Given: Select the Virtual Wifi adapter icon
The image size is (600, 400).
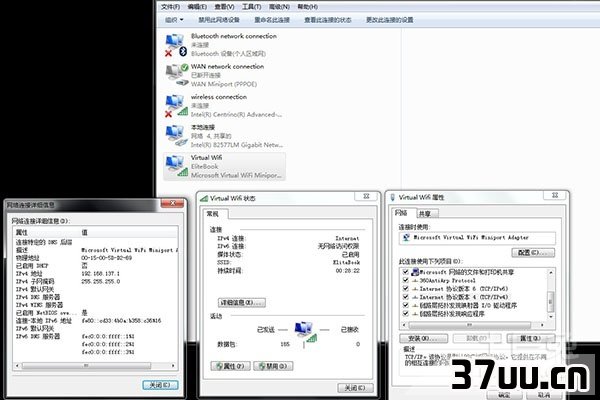Looking at the screenshot, I should pyautogui.click(x=176, y=166).
